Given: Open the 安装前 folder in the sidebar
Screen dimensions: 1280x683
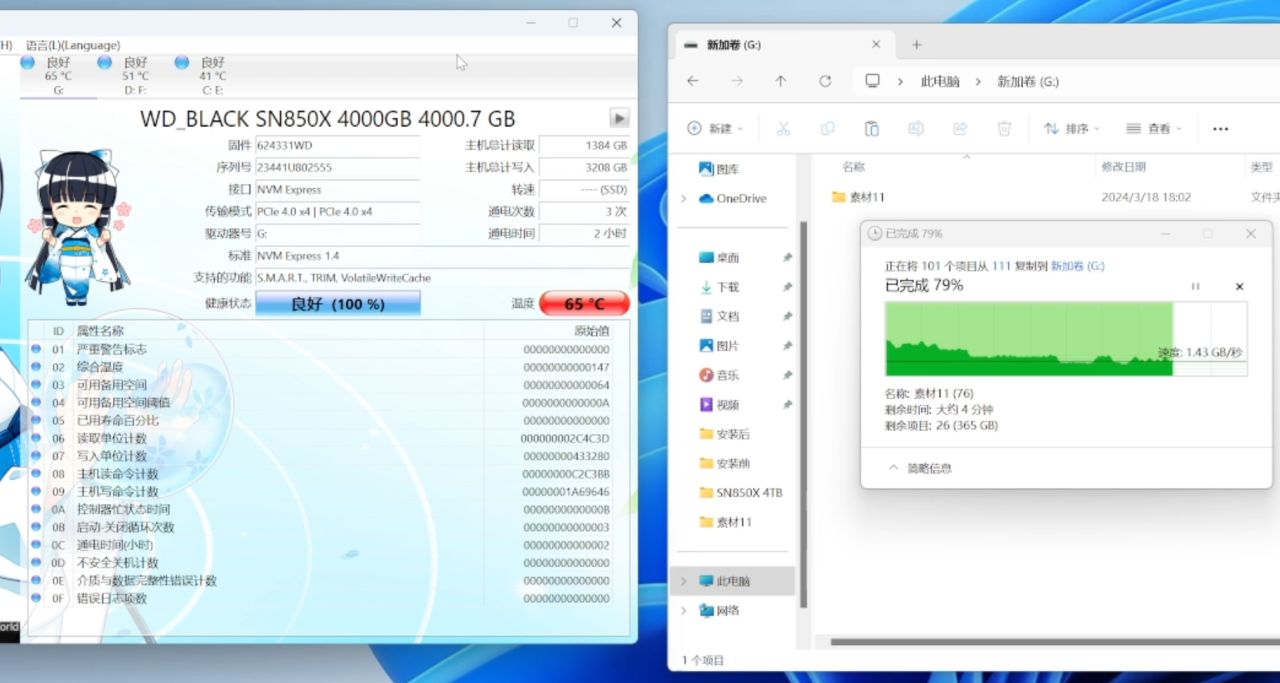Looking at the screenshot, I should [724, 464].
